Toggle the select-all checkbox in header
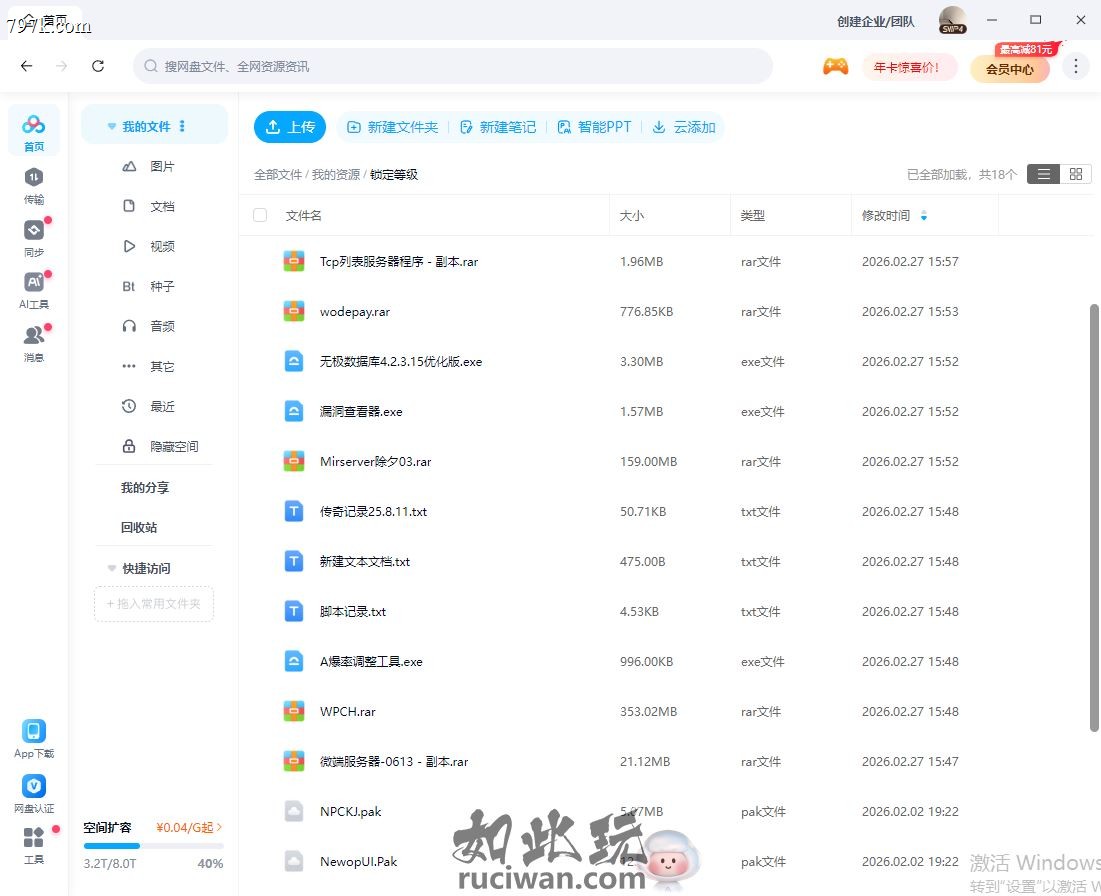1101x896 pixels. pos(260,215)
